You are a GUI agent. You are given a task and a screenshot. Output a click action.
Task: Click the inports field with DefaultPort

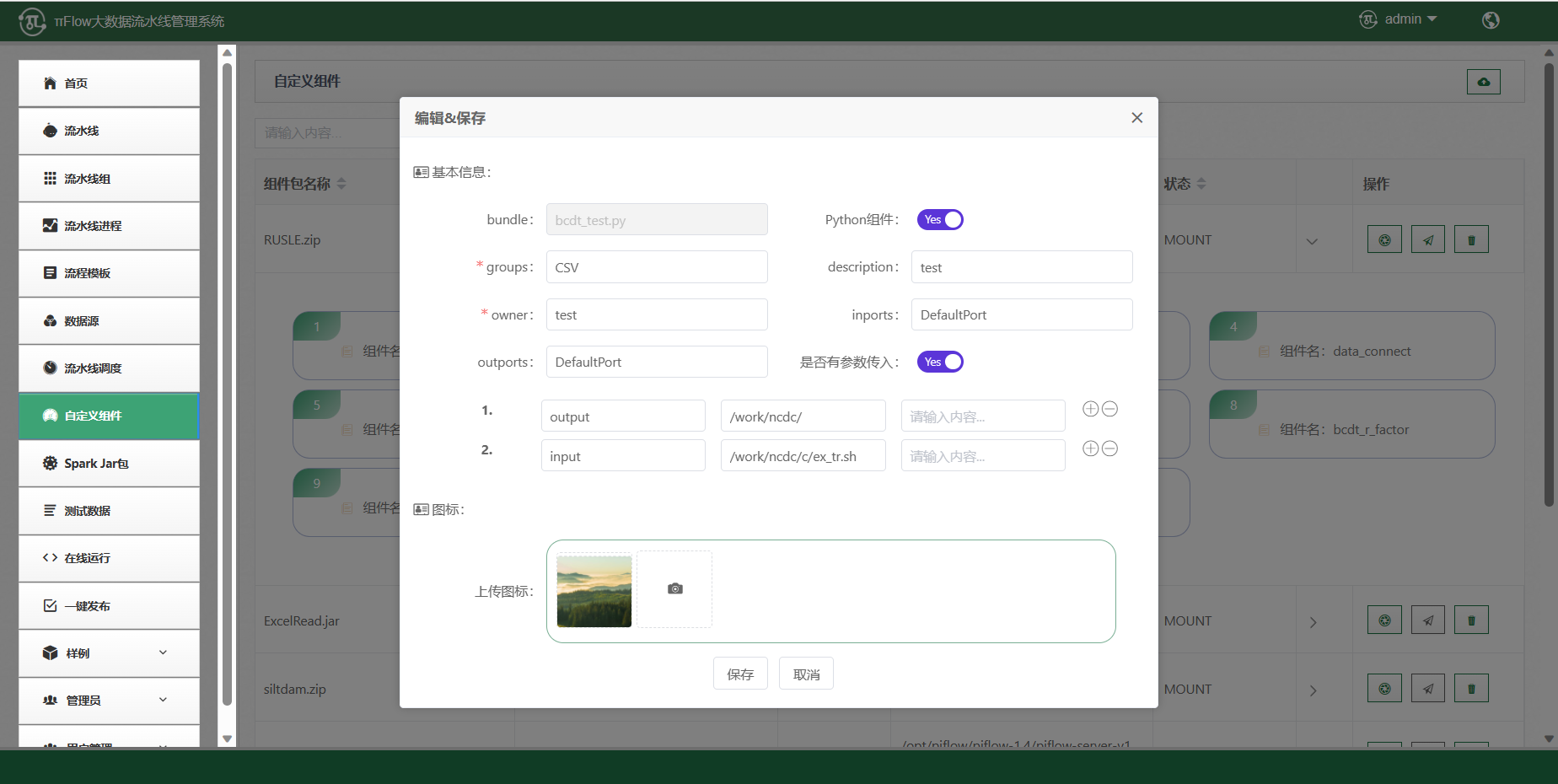click(x=1022, y=314)
